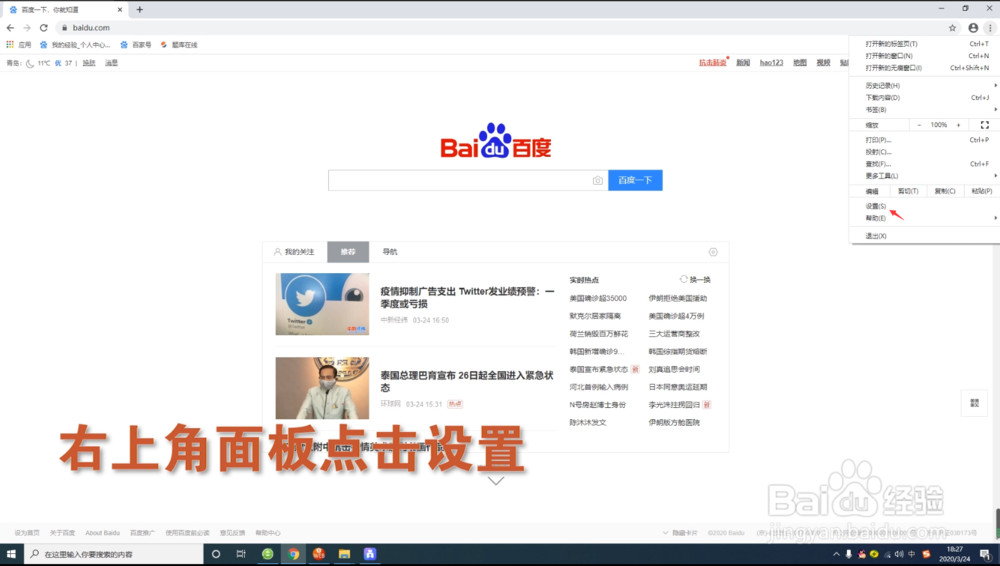Bookmark this page with the star icon

tap(952, 27)
